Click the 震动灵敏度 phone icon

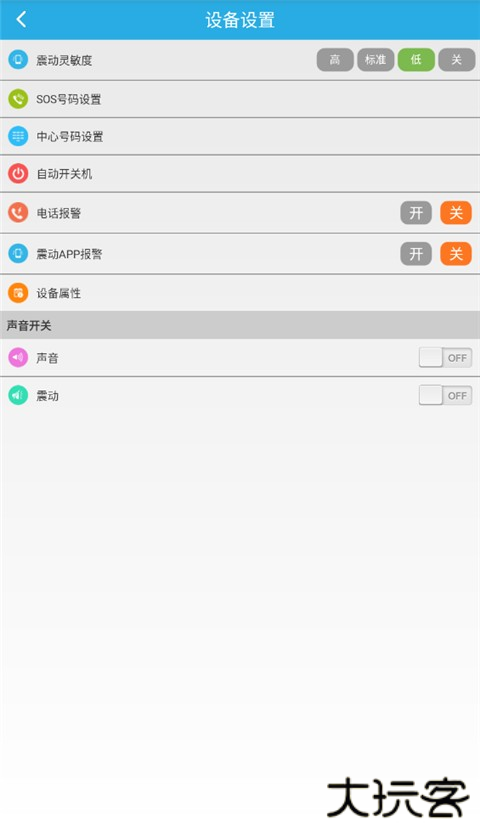pos(18,60)
